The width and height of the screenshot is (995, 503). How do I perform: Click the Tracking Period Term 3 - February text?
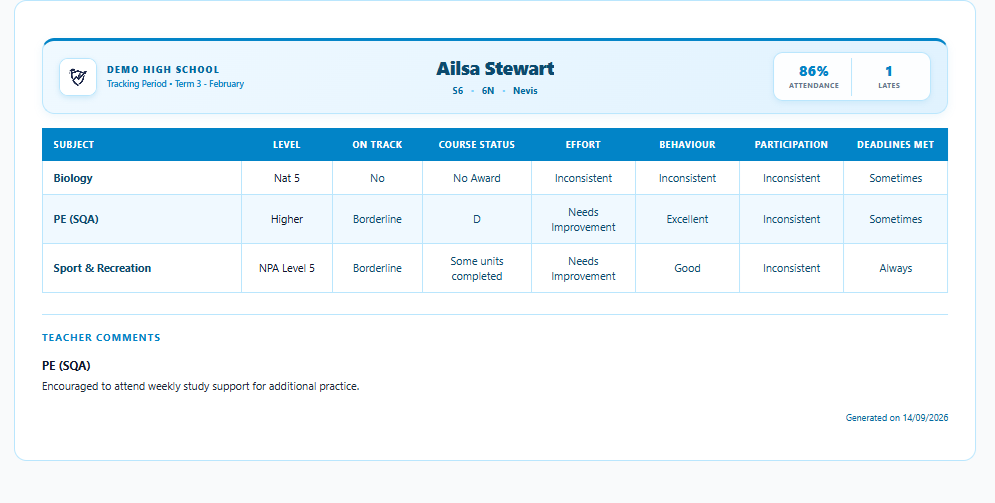coord(175,84)
